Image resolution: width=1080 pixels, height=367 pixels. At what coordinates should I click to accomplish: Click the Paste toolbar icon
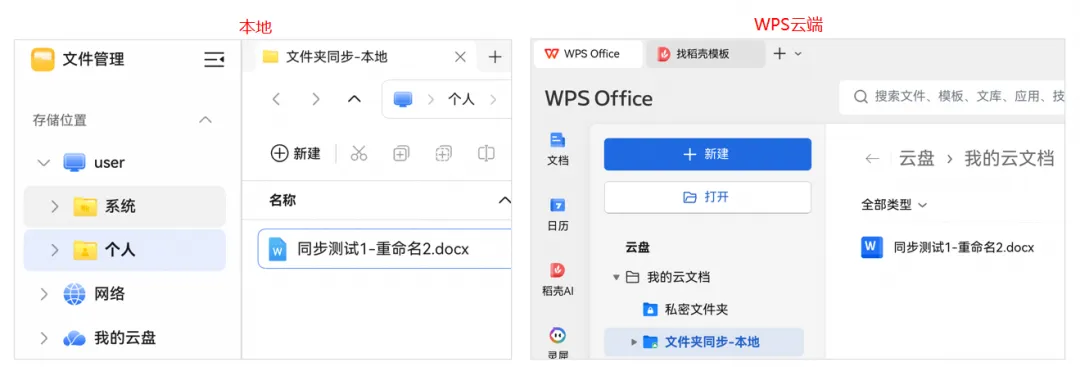(x=444, y=153)
